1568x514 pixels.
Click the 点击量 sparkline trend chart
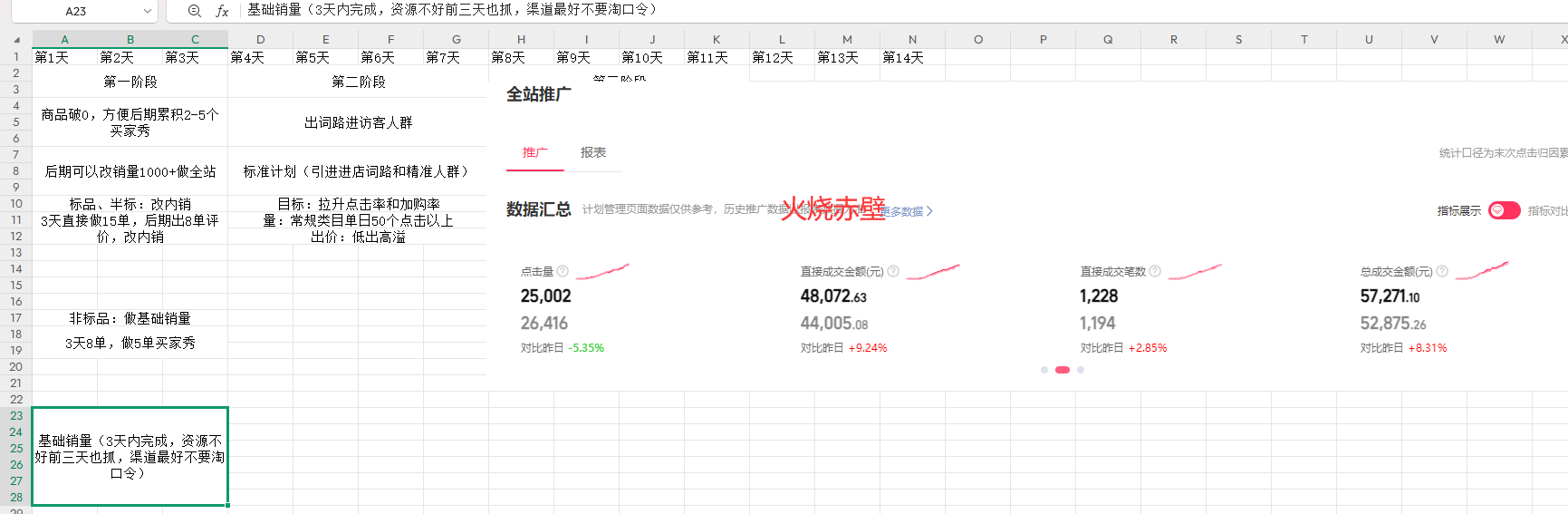pyautogui.click(x=602, y=270)
